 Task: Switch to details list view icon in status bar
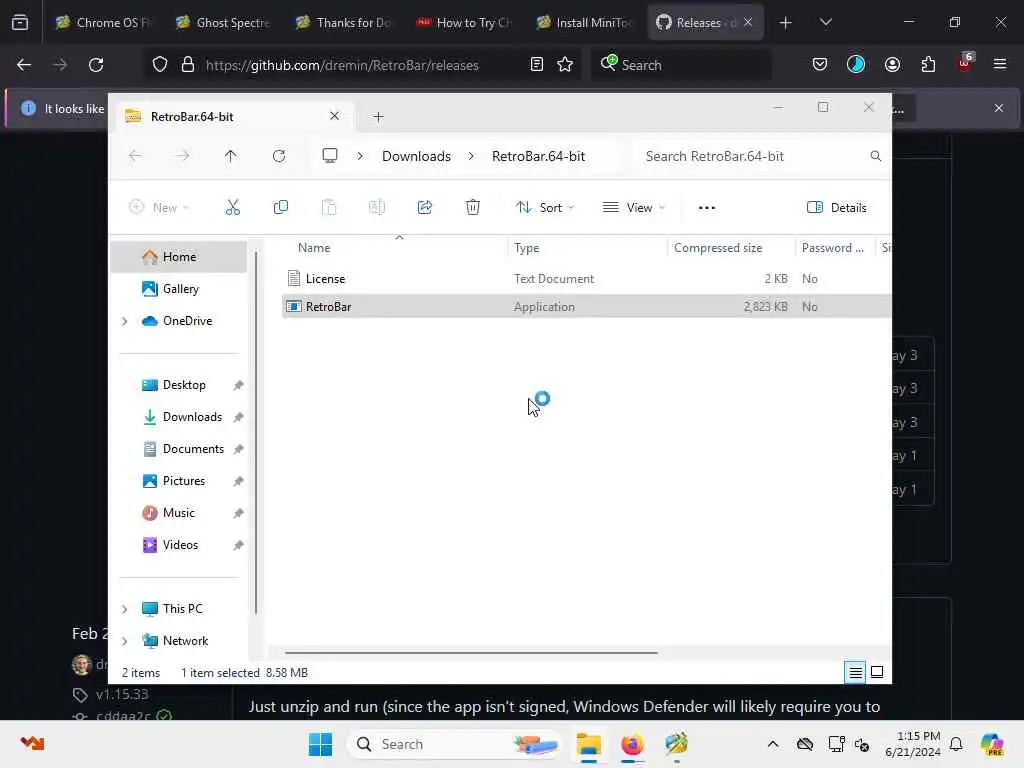click(856, 672)
